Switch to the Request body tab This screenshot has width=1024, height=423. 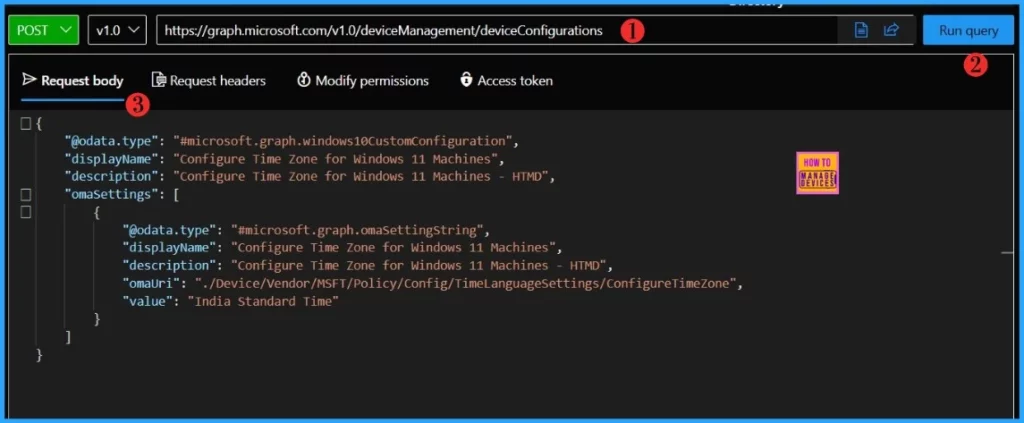click(x=72, y=81)
